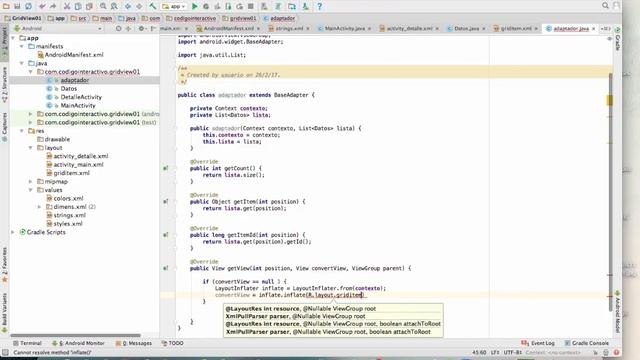Open the Event Log
The image size is (640, 360).
pyautogui.click(x=538, y=343)
